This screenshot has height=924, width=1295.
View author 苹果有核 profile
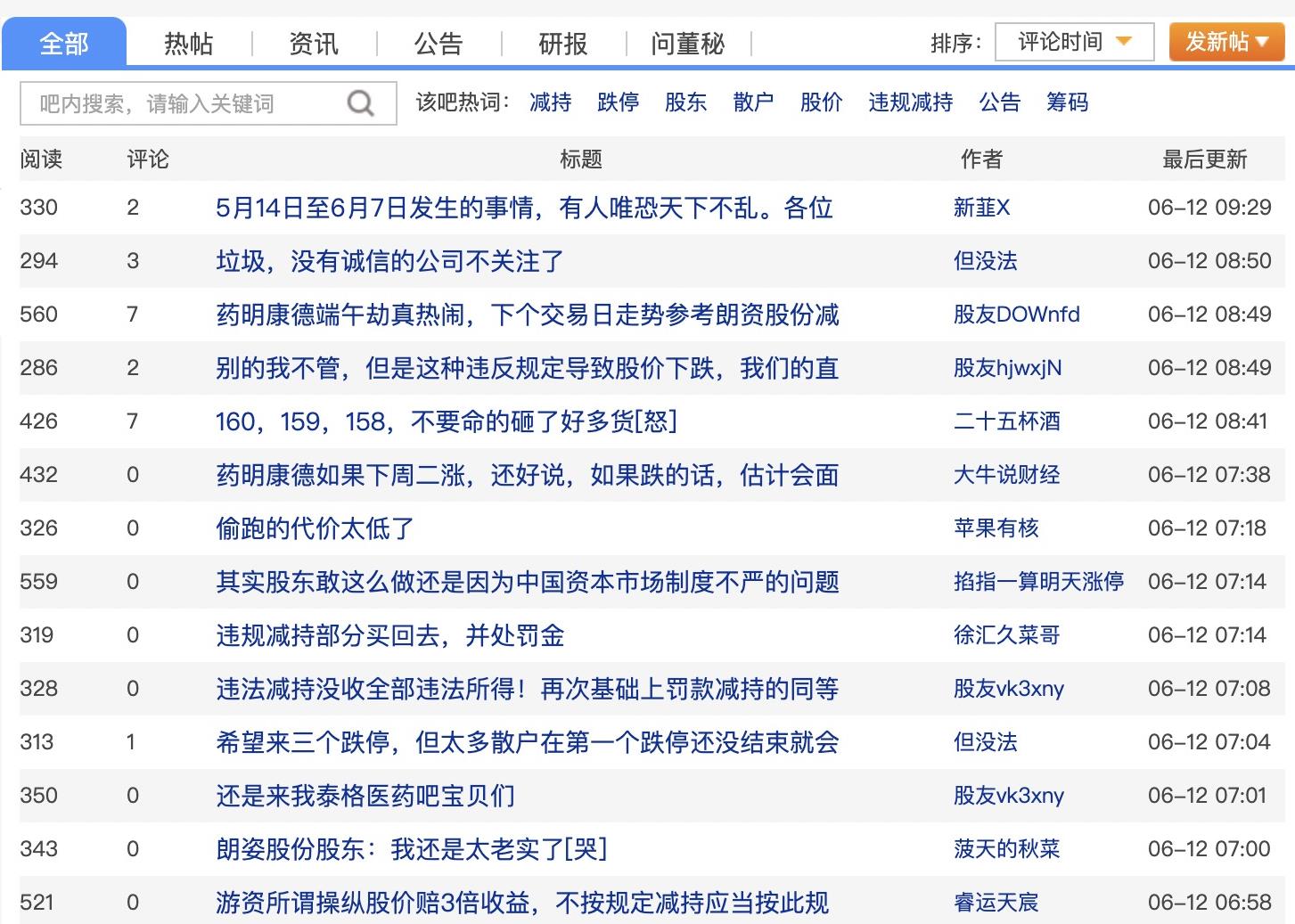click(996, 528)
